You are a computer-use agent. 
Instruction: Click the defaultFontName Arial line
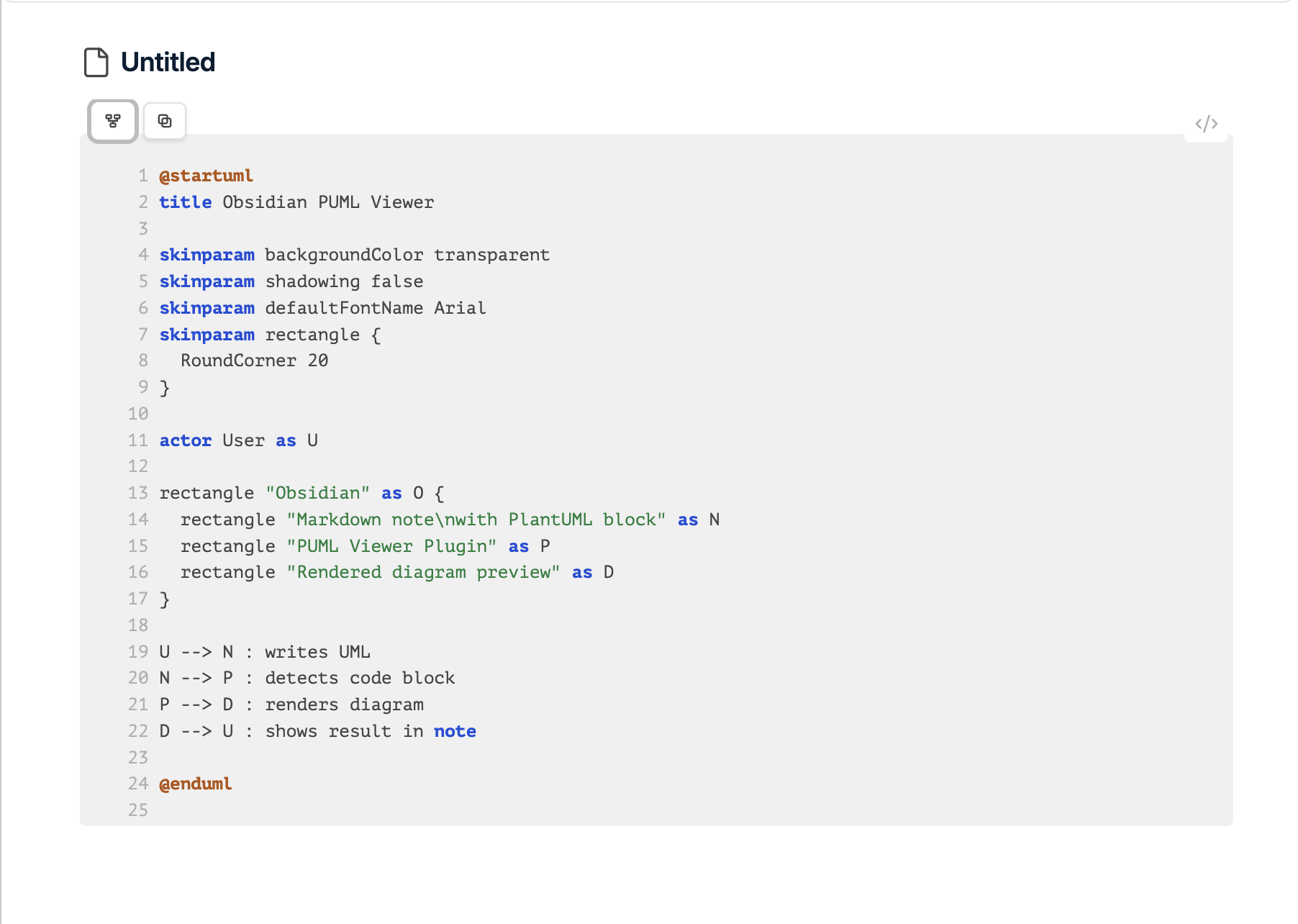click(323, 308)
